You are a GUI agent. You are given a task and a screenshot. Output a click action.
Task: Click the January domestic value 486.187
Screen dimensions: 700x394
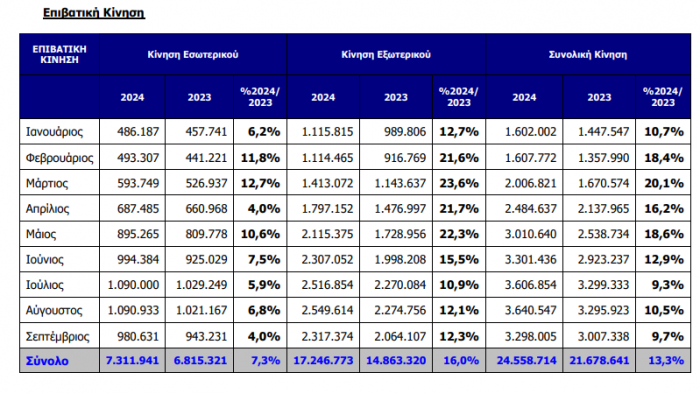[138, 132]
